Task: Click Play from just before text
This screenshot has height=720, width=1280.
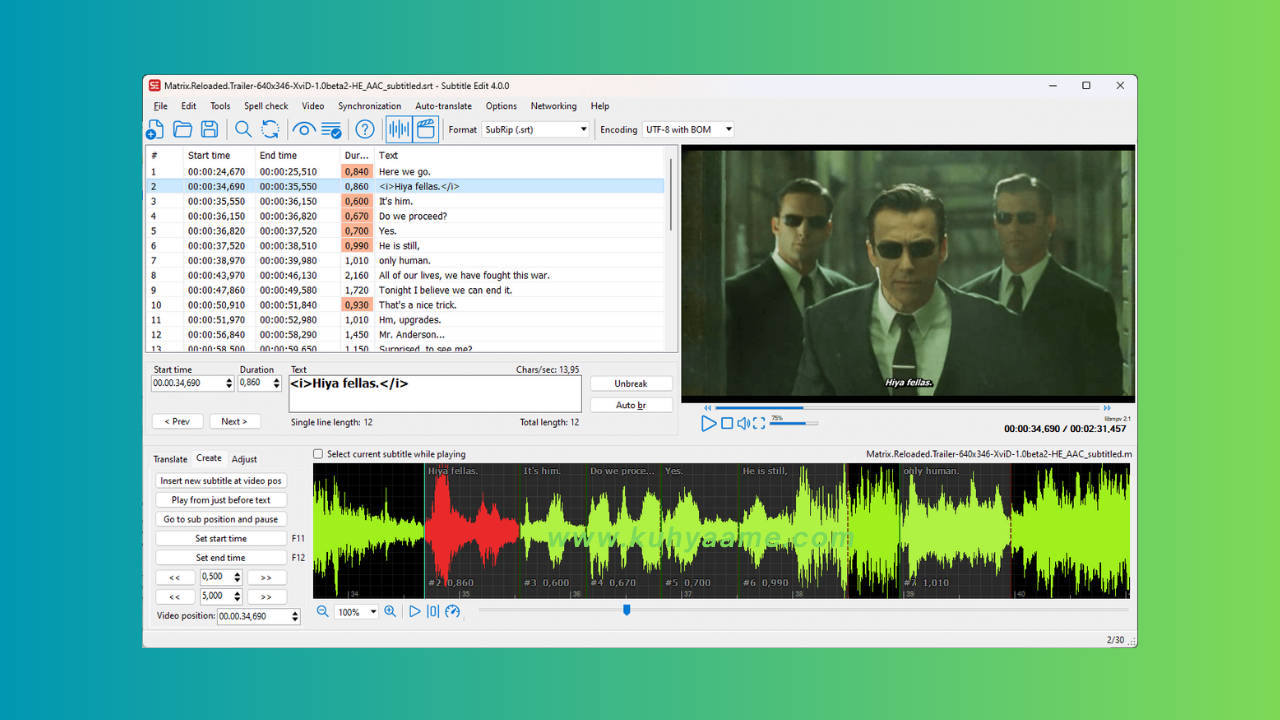Action: [221, 500]
